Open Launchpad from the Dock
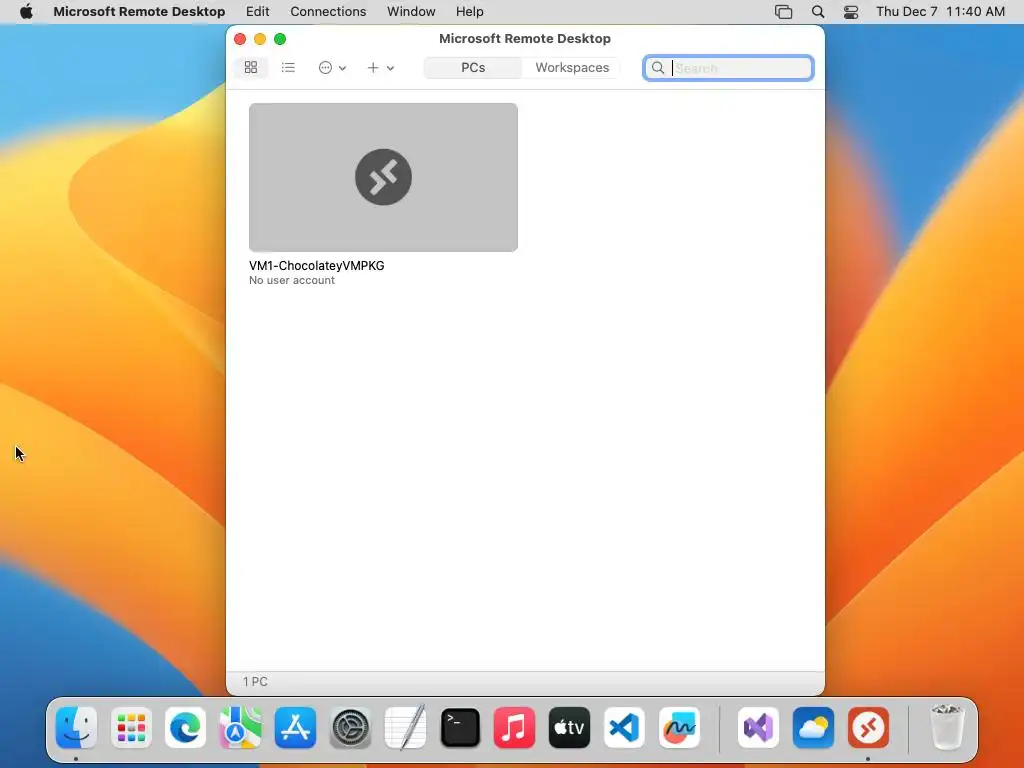Image resolution: width=1024 pixels, height=768 pixels. 131,728
